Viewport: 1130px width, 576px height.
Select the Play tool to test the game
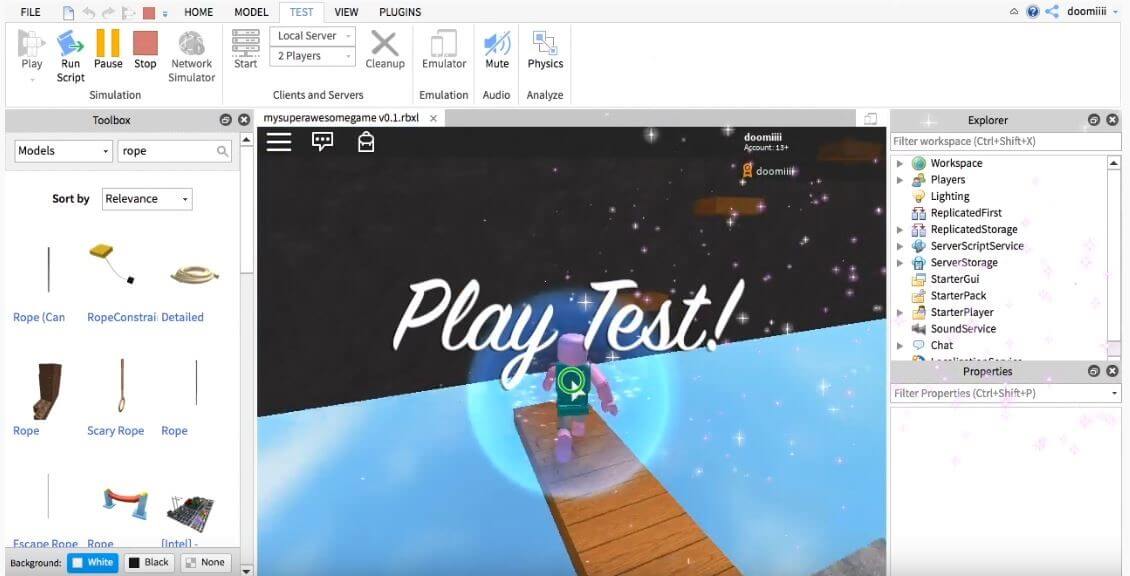tap(30, 50)
